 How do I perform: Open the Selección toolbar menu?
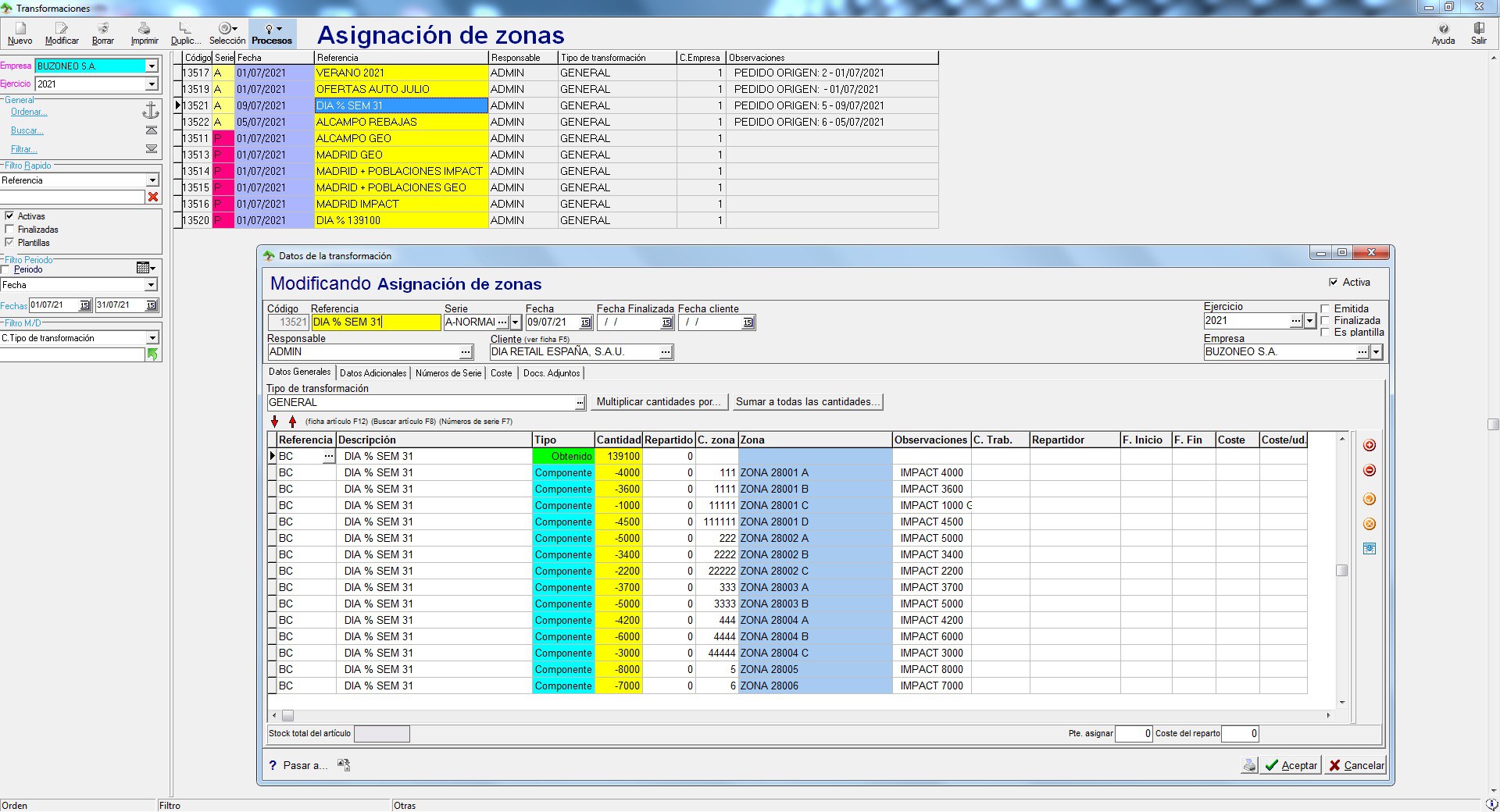coord(227,34)
